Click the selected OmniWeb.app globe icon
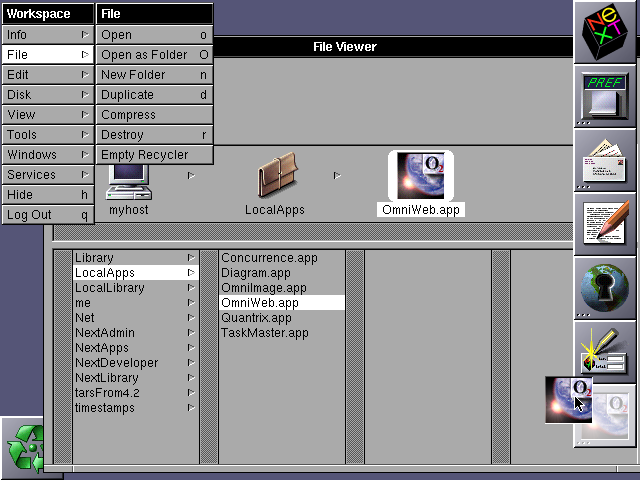Image resolution: width=640 pixels, height=480 pixels. [420, 176]
